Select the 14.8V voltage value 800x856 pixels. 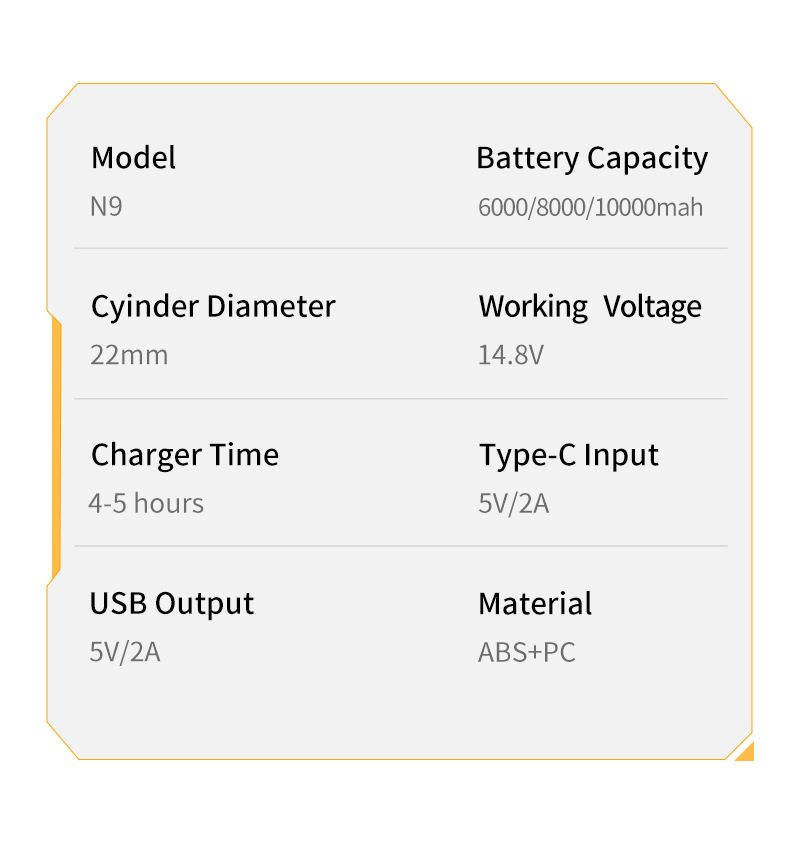click(510, 355)
